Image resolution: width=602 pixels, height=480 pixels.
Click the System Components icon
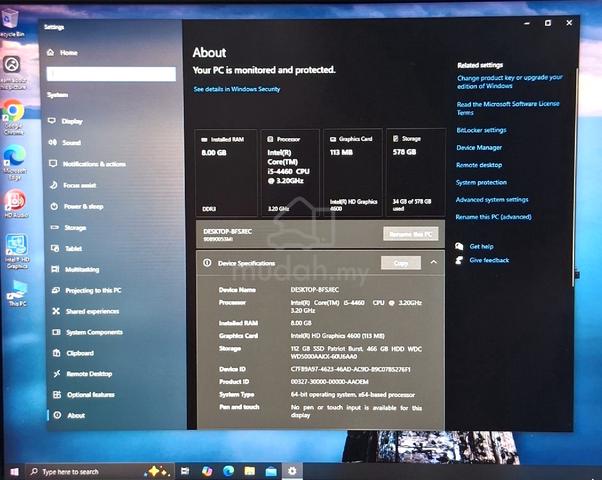(56, 332)
